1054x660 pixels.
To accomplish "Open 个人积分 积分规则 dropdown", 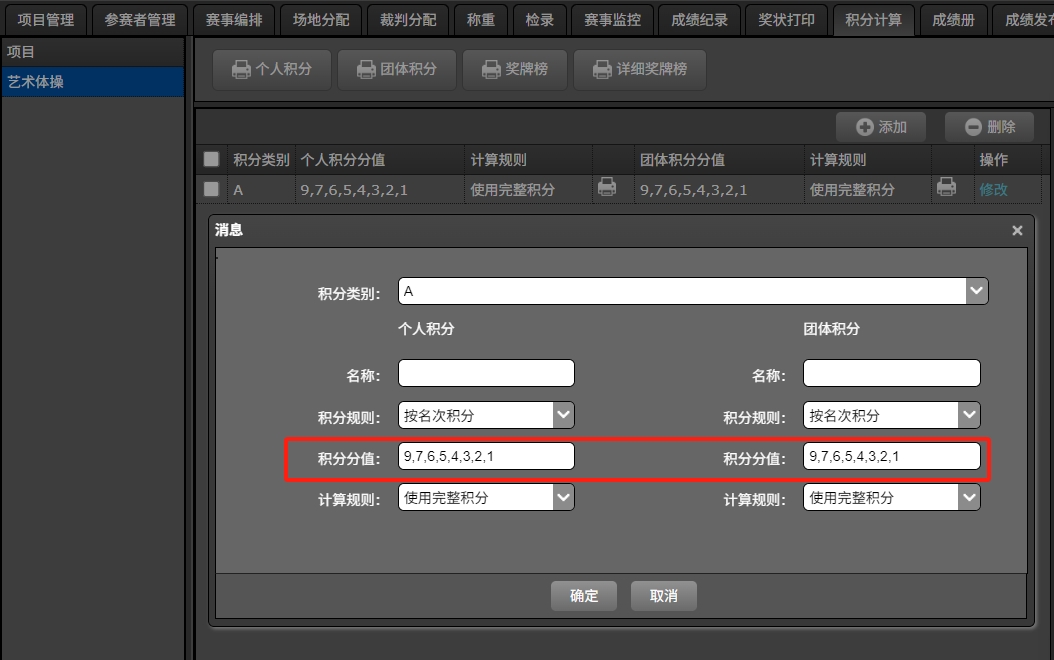I will (563, 415).
